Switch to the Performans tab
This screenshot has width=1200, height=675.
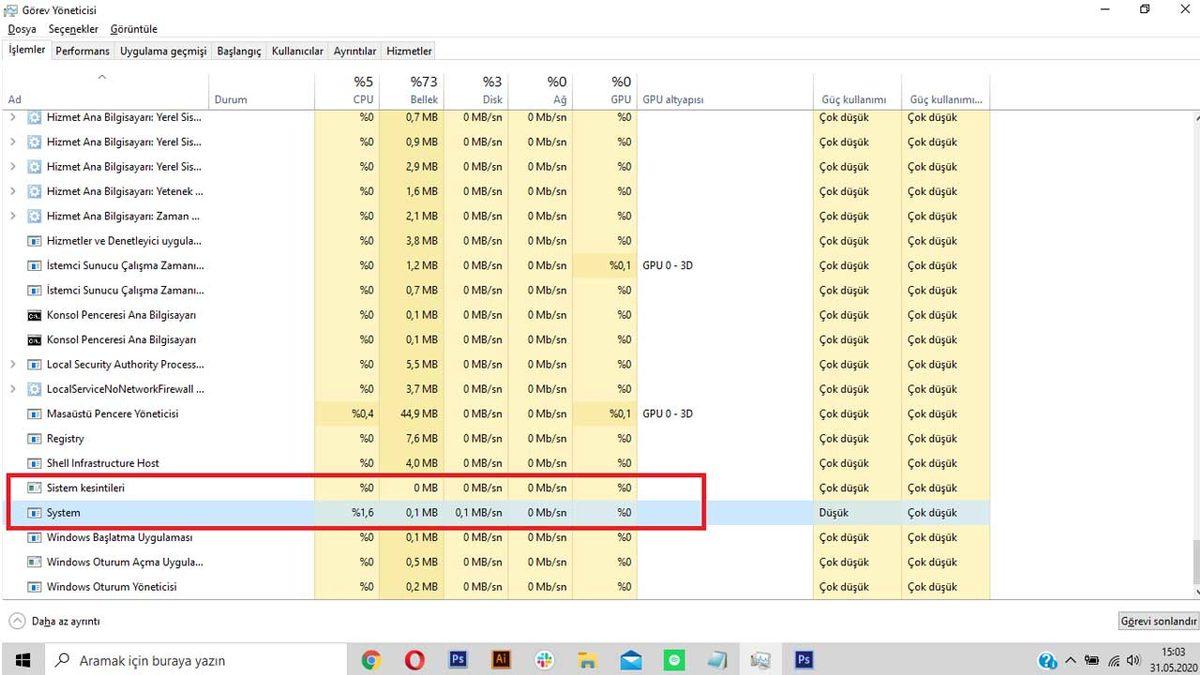click(x=82, y=50)
